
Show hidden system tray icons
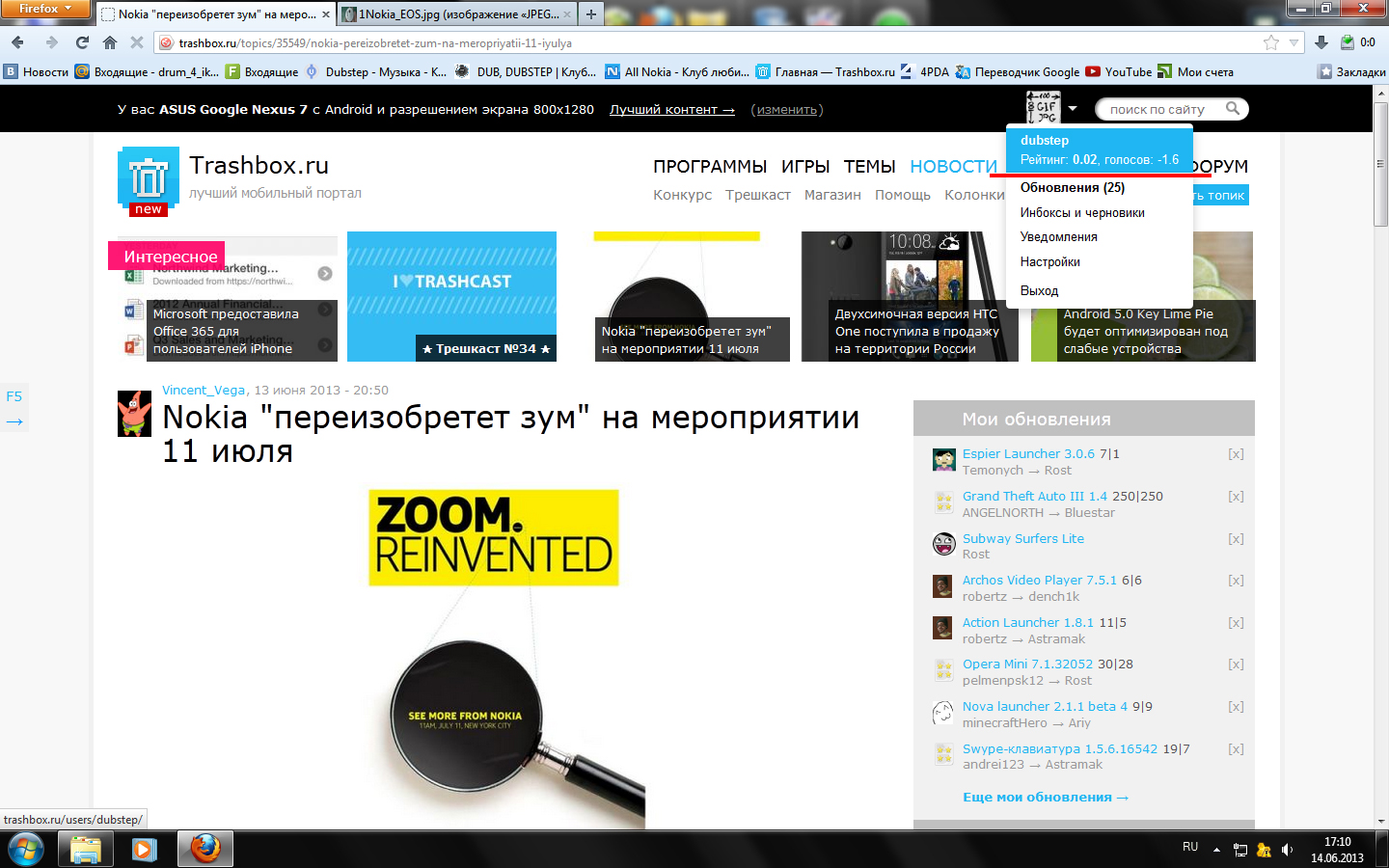[1216, 850]
